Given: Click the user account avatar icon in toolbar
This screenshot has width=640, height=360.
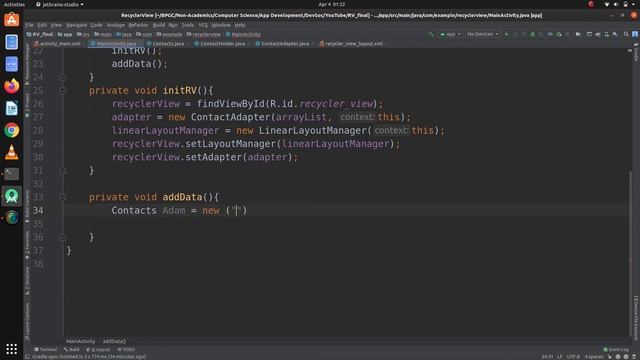Looking at the screenshot, I should pyautogui.click(x=635, y=34).
